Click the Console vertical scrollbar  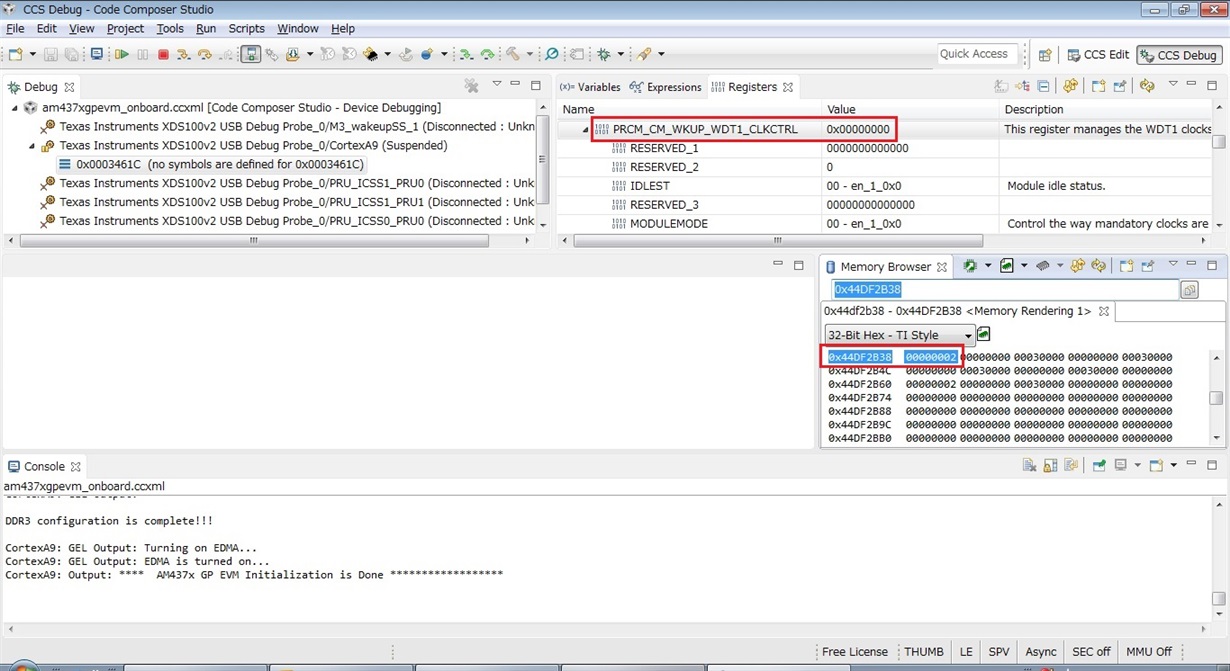(1219, 599)
